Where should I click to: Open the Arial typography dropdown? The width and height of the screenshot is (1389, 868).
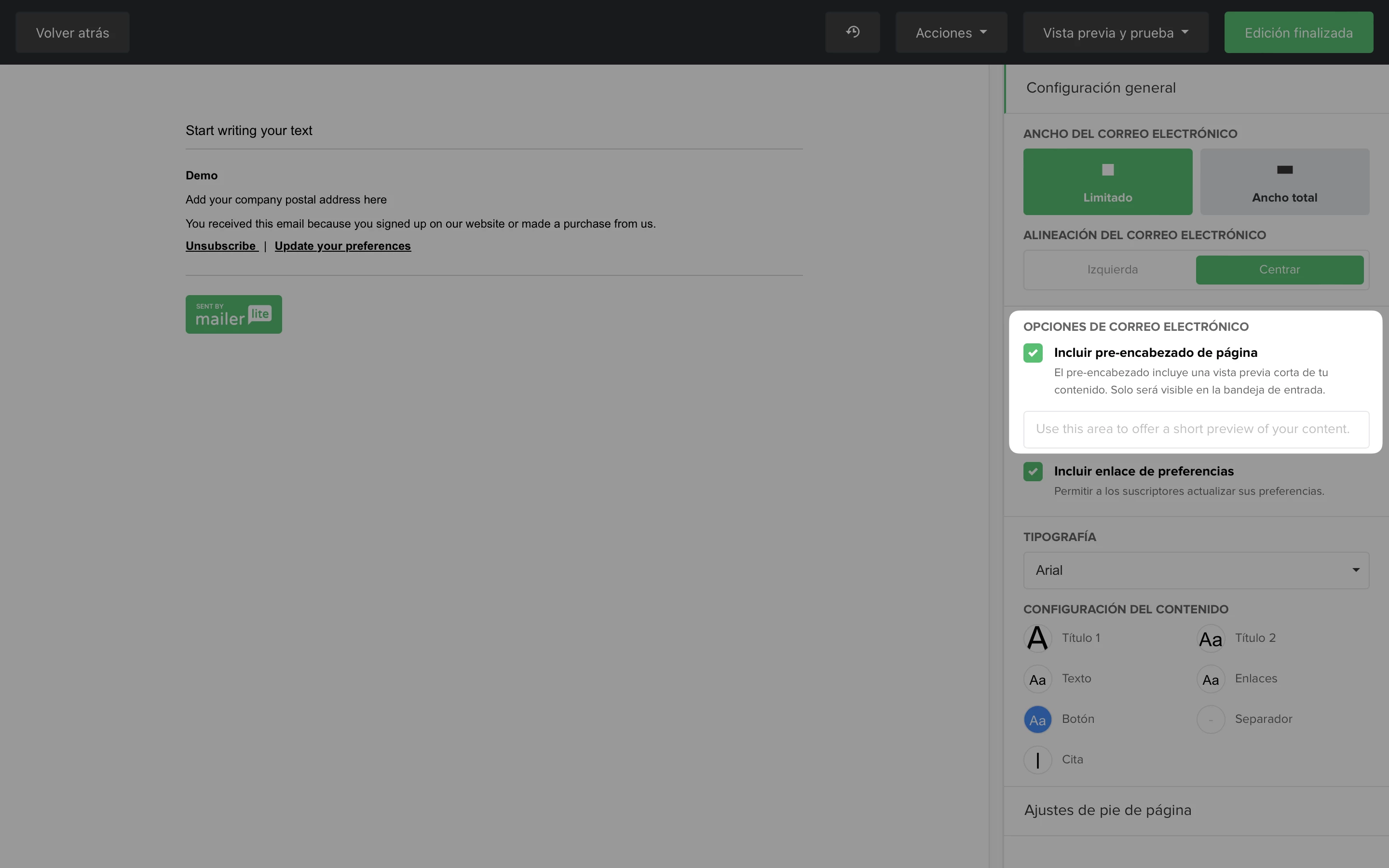point(1196,570)
